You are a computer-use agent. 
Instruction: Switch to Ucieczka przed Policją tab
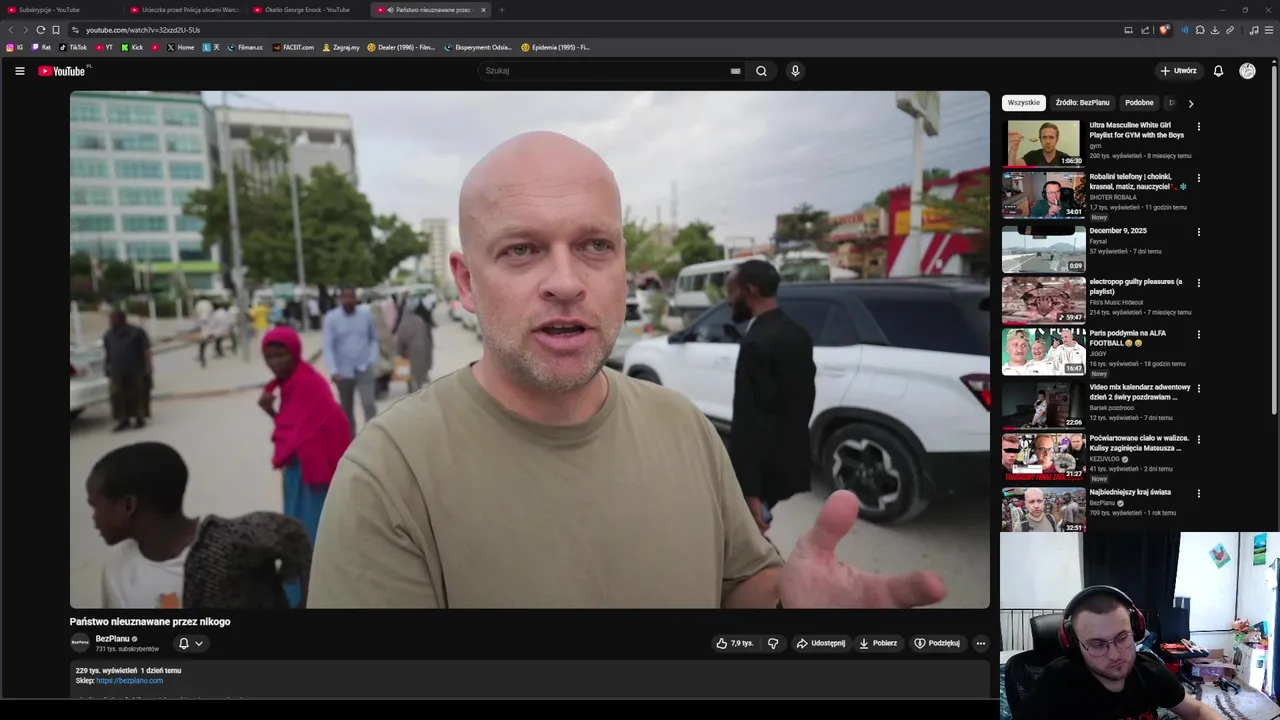pos(185,10)
